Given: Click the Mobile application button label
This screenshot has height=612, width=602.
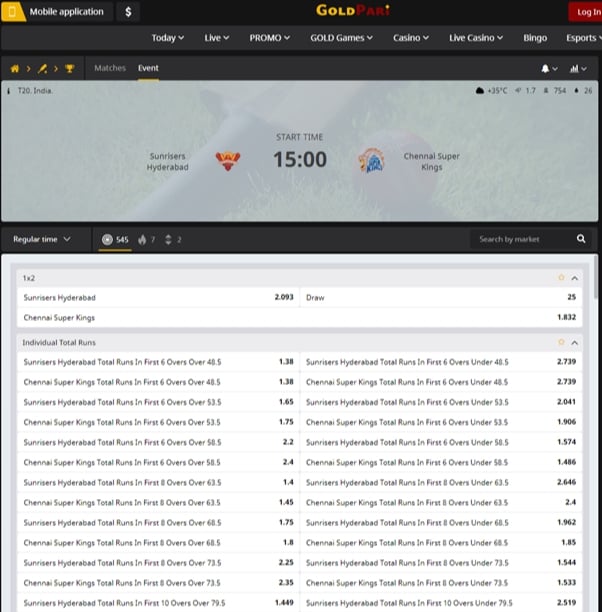Looking at the screenshot, I should click(67, 12).
